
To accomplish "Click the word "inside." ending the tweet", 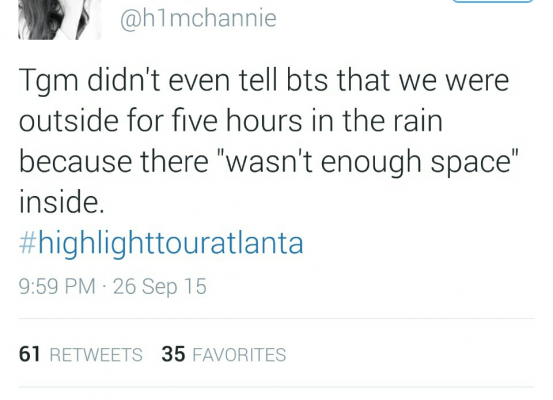I will [62, 202].
